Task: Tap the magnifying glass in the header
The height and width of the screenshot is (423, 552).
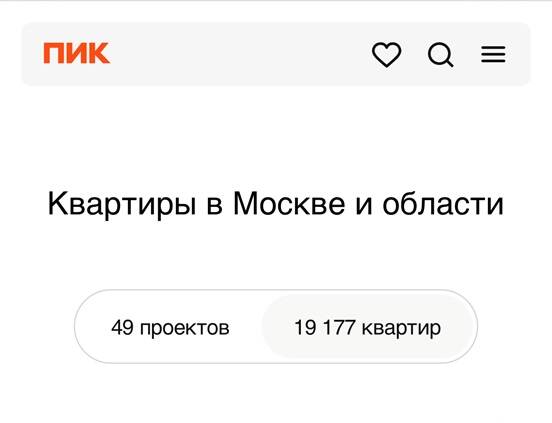Action: (x=440, y=55)
